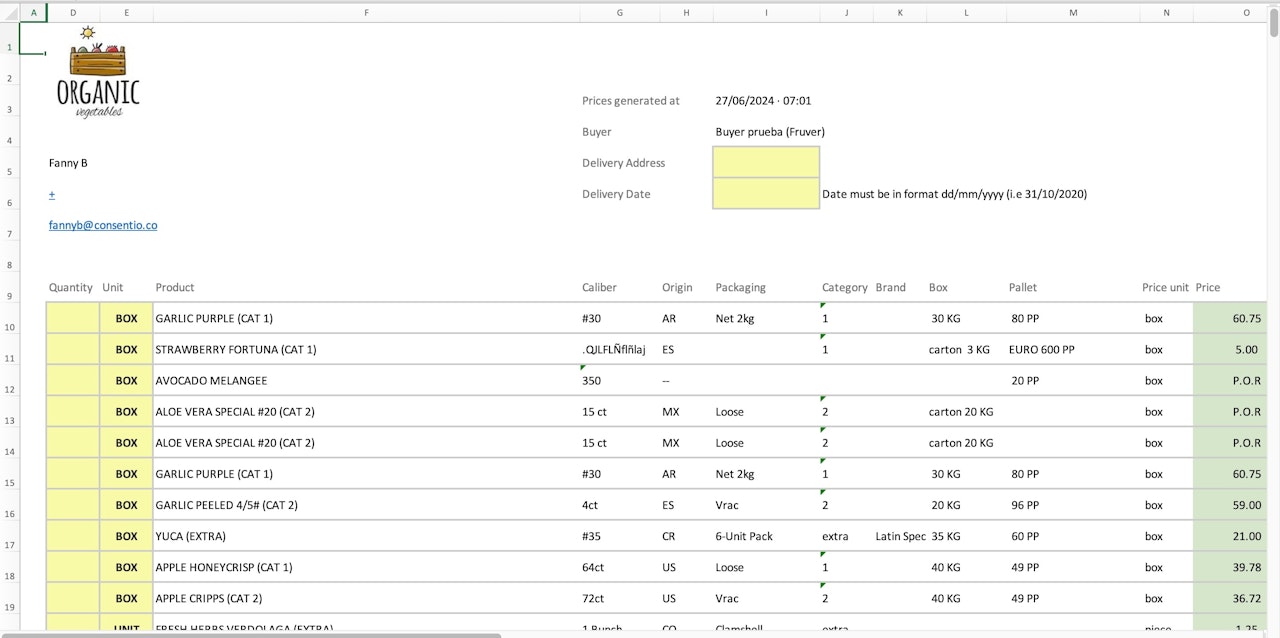Image resolution: width=1280 pixels, height=638 pixels.
Task: Click the AVOCADO MELANGEE product cell
Action: coord(211,381)
